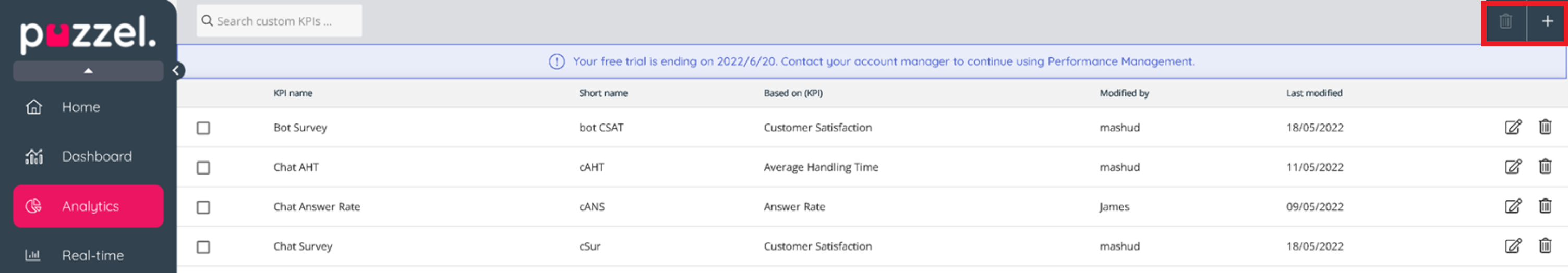This screenshot has height=273, width=1568.
Task: Open the Real-time menu item
Action: click(x=92, y=255)
